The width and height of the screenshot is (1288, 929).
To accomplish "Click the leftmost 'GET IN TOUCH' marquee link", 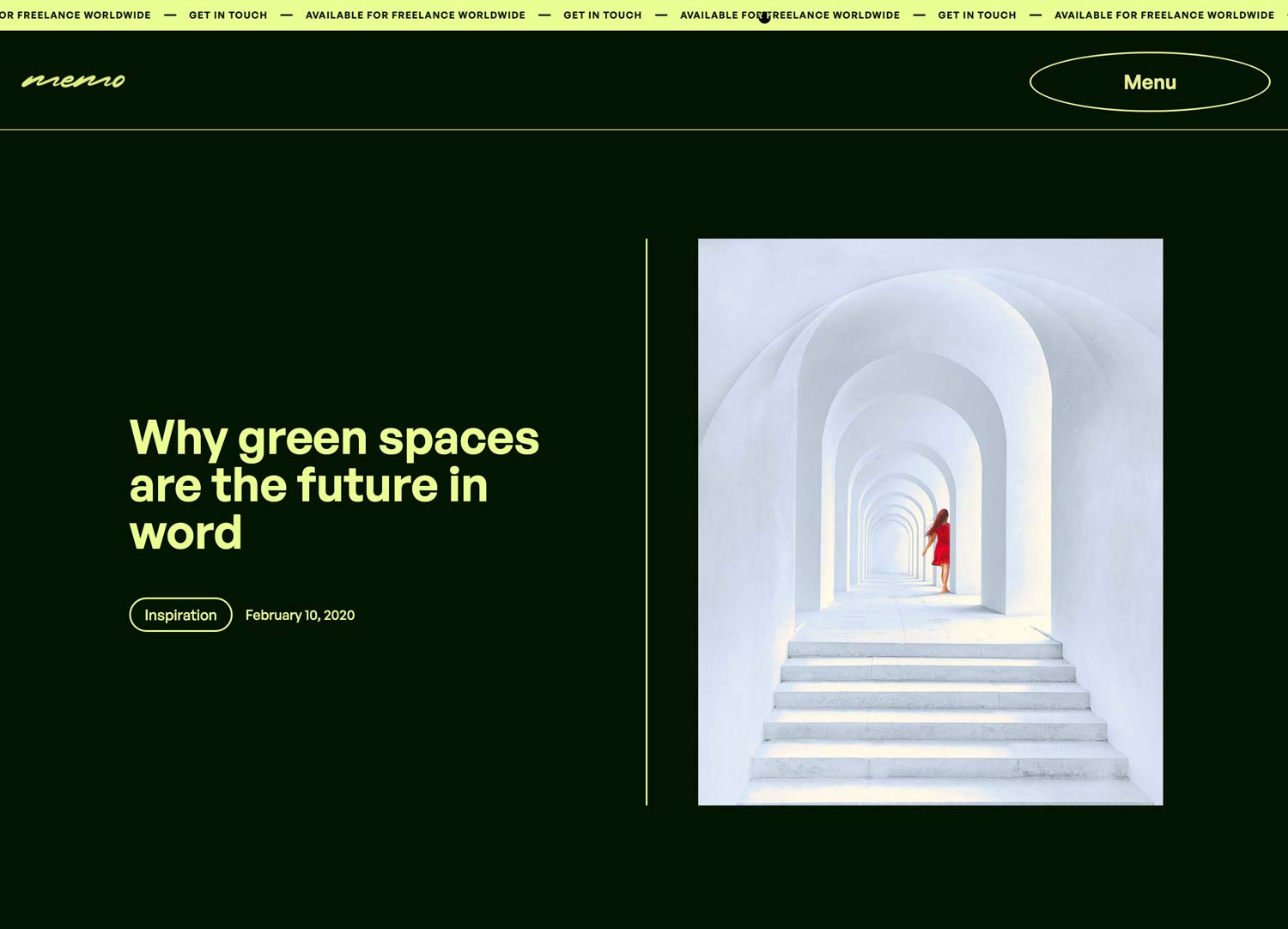I will click(x=228, y=15).
